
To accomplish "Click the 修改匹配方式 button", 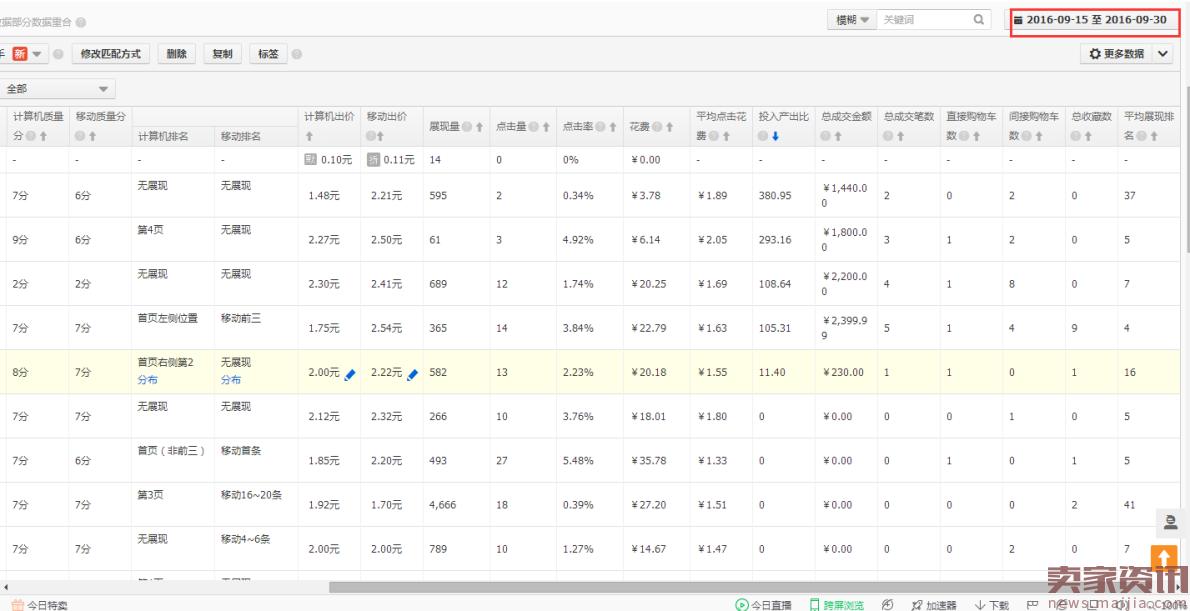I will point(110,54).
